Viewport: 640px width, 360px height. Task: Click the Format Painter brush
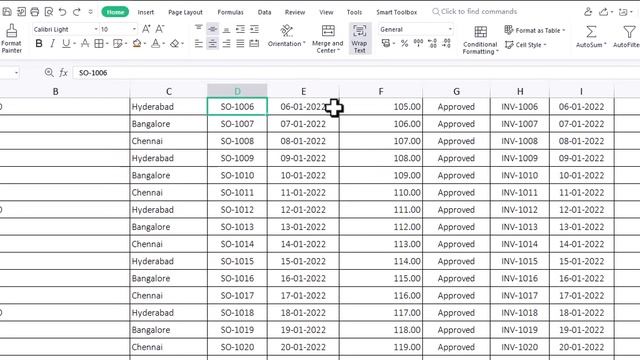pyautogui.click(x=11, y=38)
